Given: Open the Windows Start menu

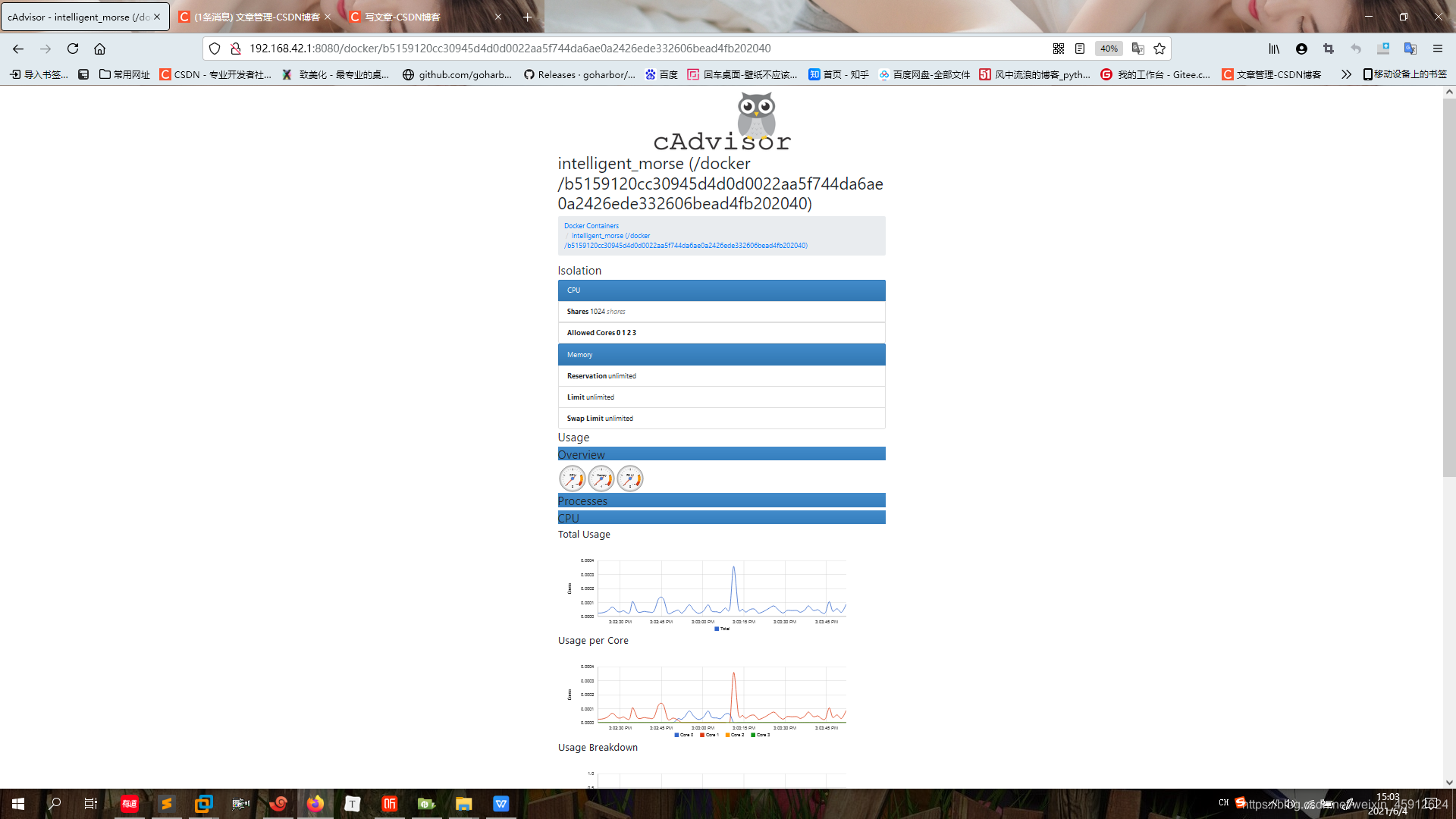Looking at the screenshot, I should pos(18,804).
